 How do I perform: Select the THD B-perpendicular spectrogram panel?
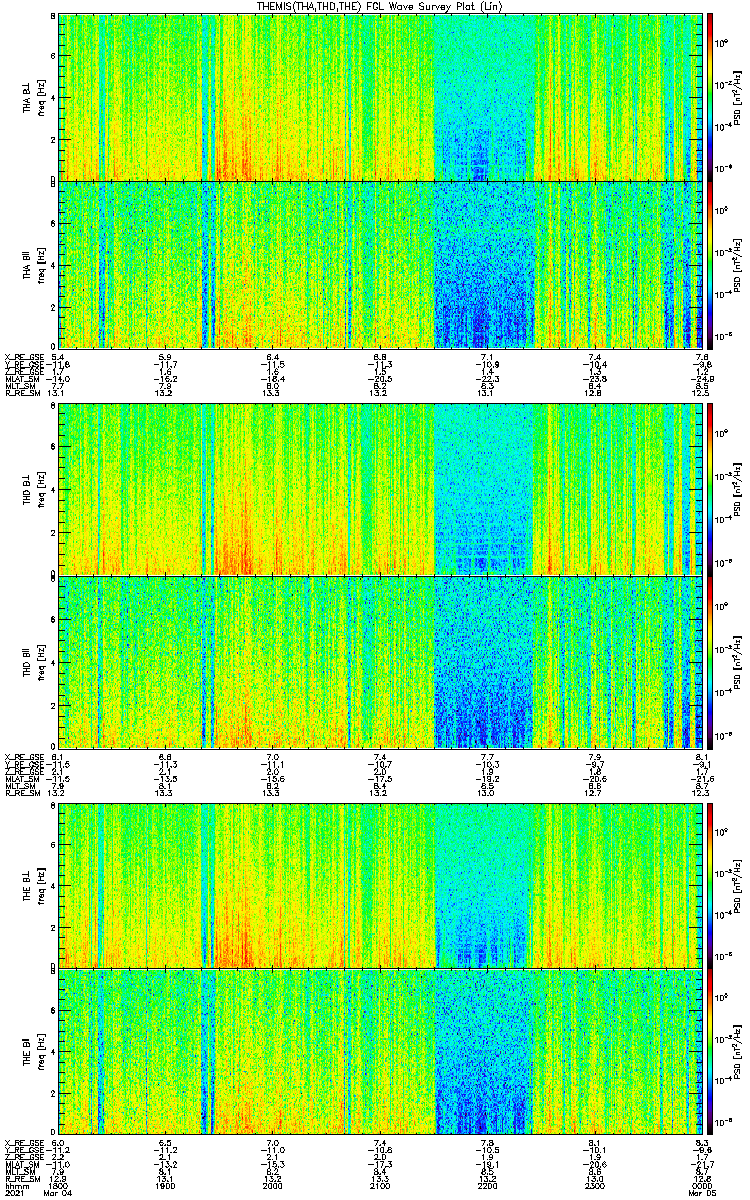[380, 489]
